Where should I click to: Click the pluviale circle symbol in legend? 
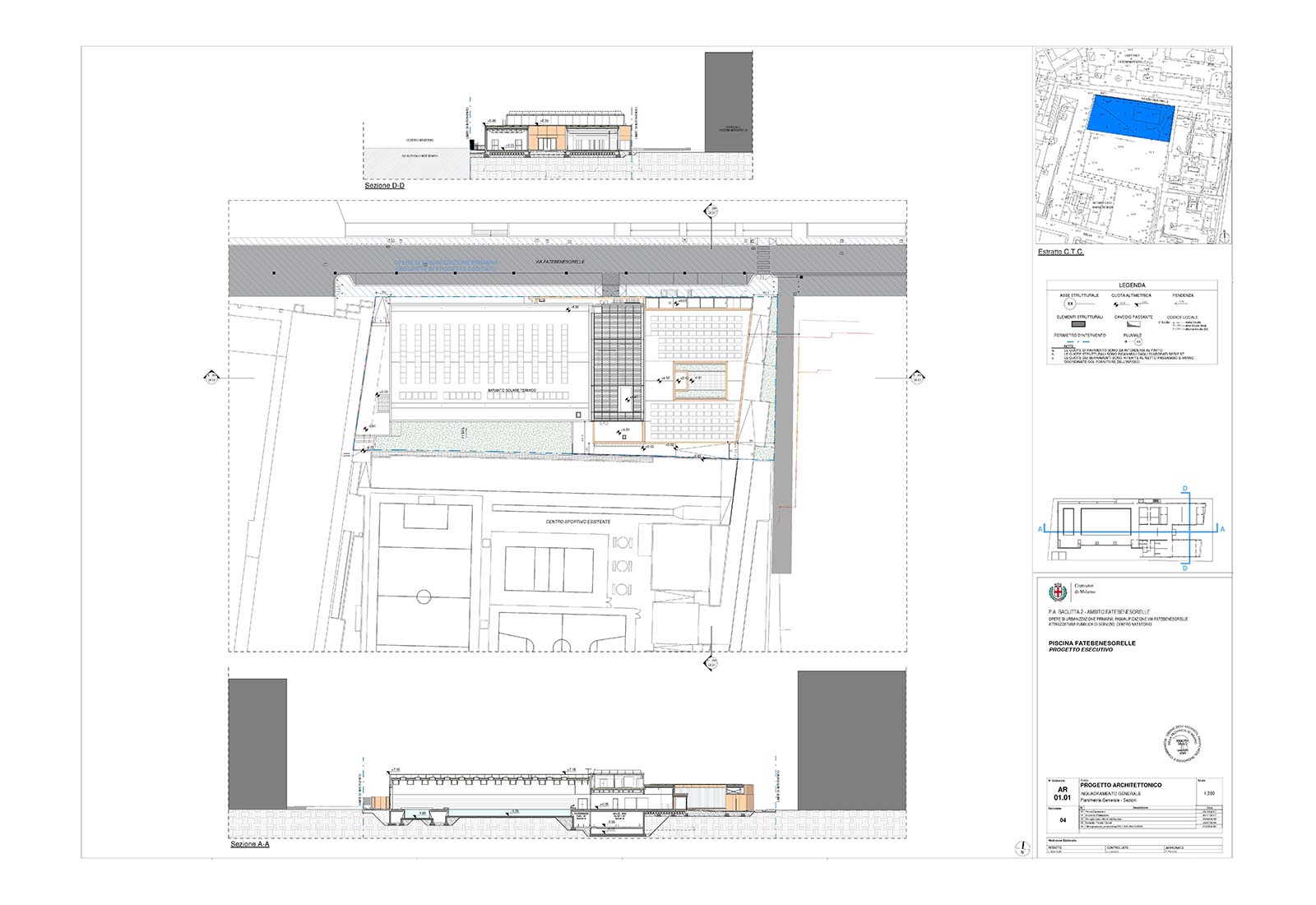click(x=1138, y=341)
